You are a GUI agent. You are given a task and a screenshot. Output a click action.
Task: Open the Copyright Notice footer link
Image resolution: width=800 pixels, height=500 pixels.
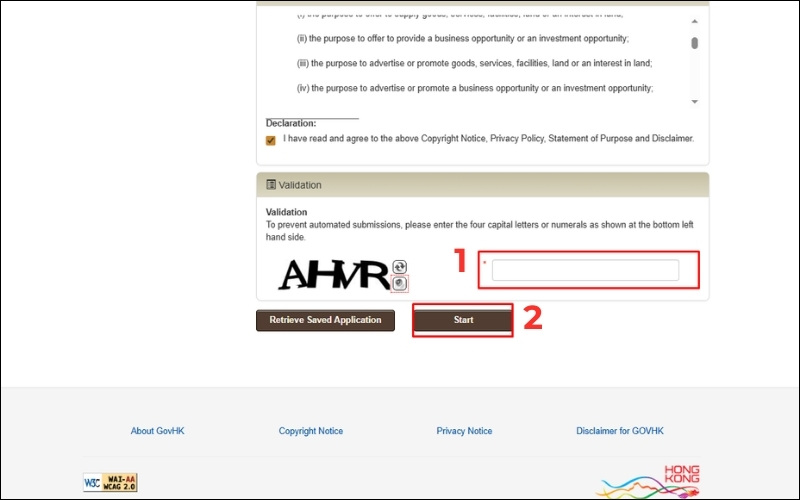311,431
